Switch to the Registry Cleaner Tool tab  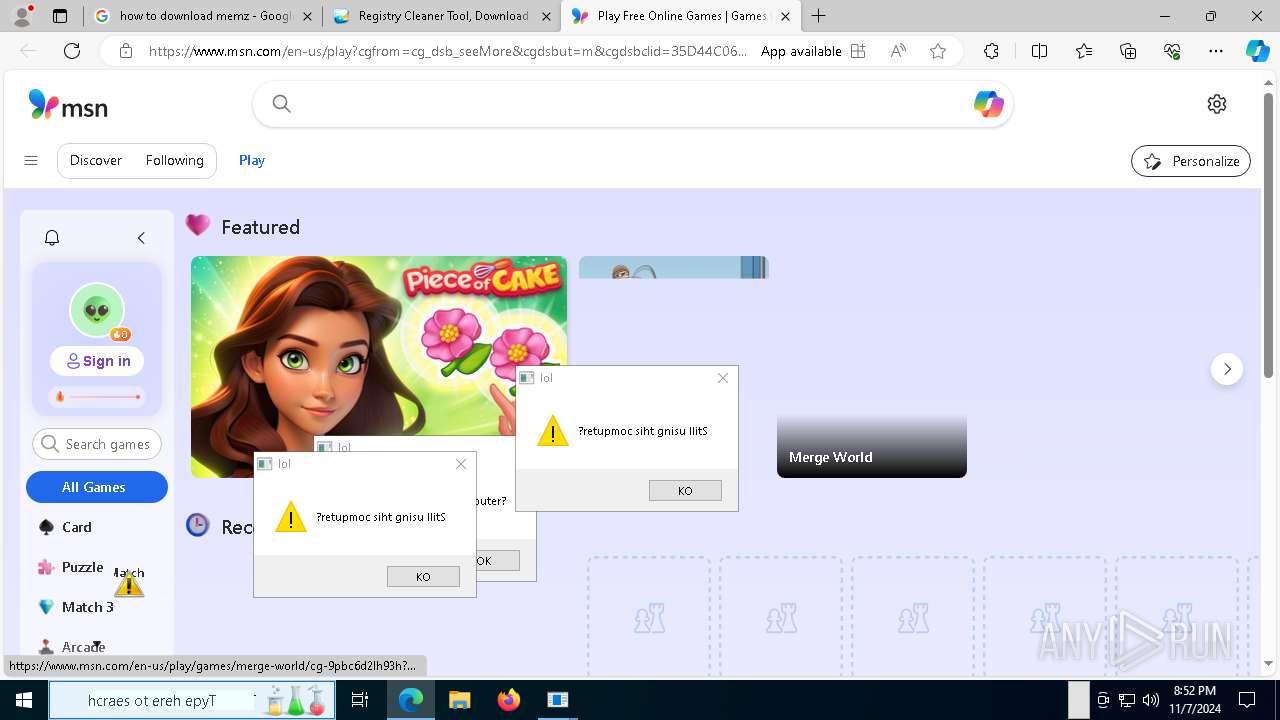[443, 16]
